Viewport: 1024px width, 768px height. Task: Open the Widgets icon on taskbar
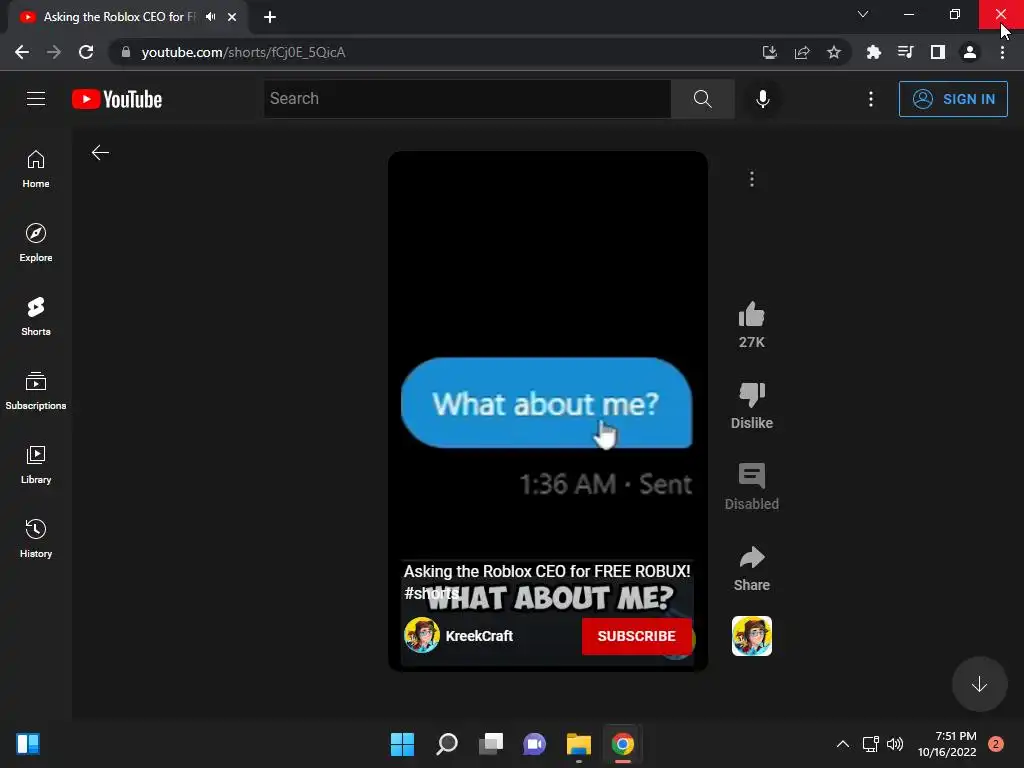[28, 744]
